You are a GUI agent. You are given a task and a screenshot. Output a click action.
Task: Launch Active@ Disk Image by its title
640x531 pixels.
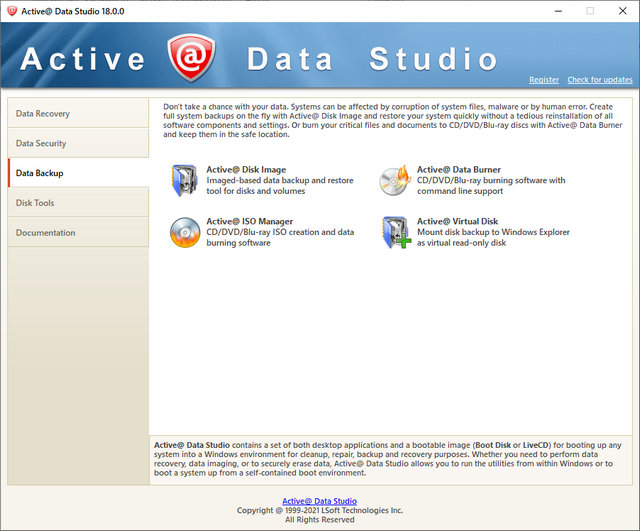pyautogui.click(x=246, y=170)
